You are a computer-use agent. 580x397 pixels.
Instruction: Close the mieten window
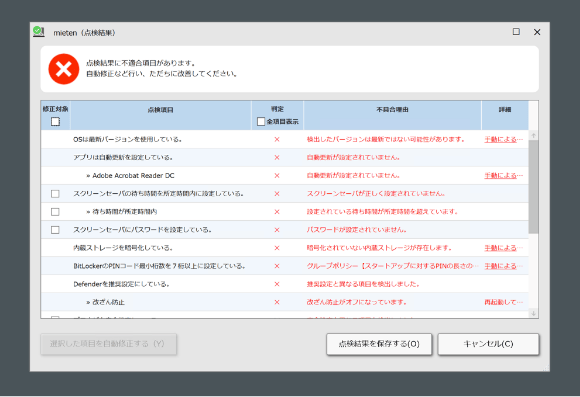pos(537,32)
